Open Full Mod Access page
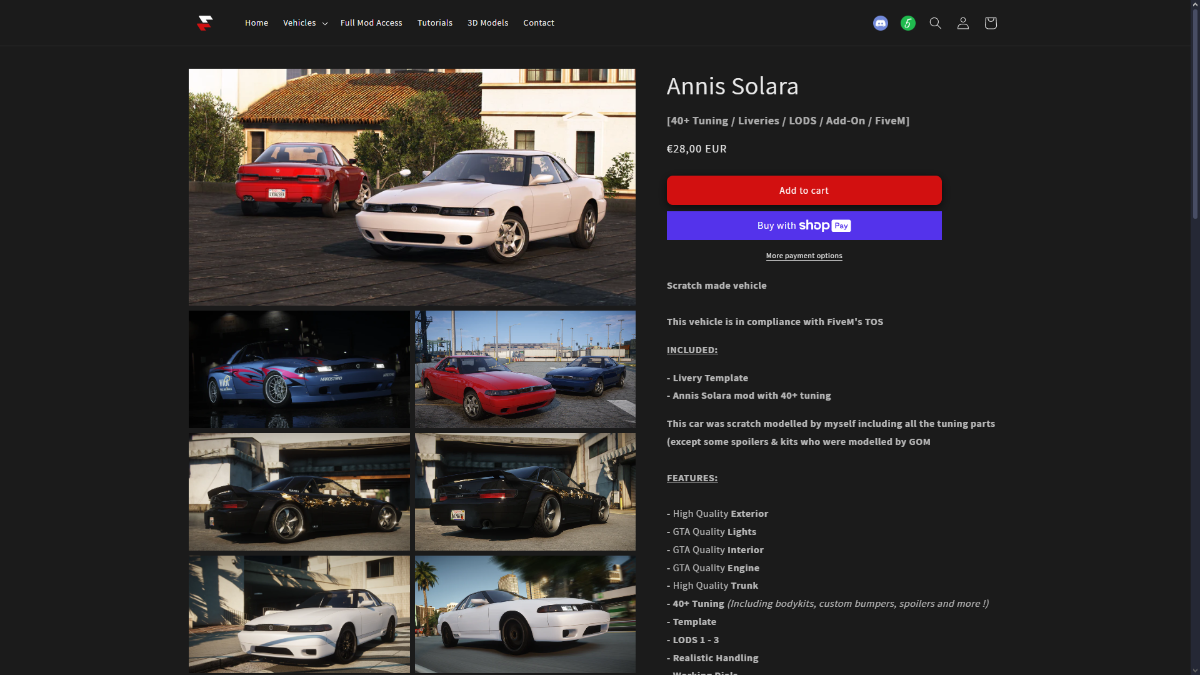The width and height of the screenshot is (1200, 675). coord(371,23)
